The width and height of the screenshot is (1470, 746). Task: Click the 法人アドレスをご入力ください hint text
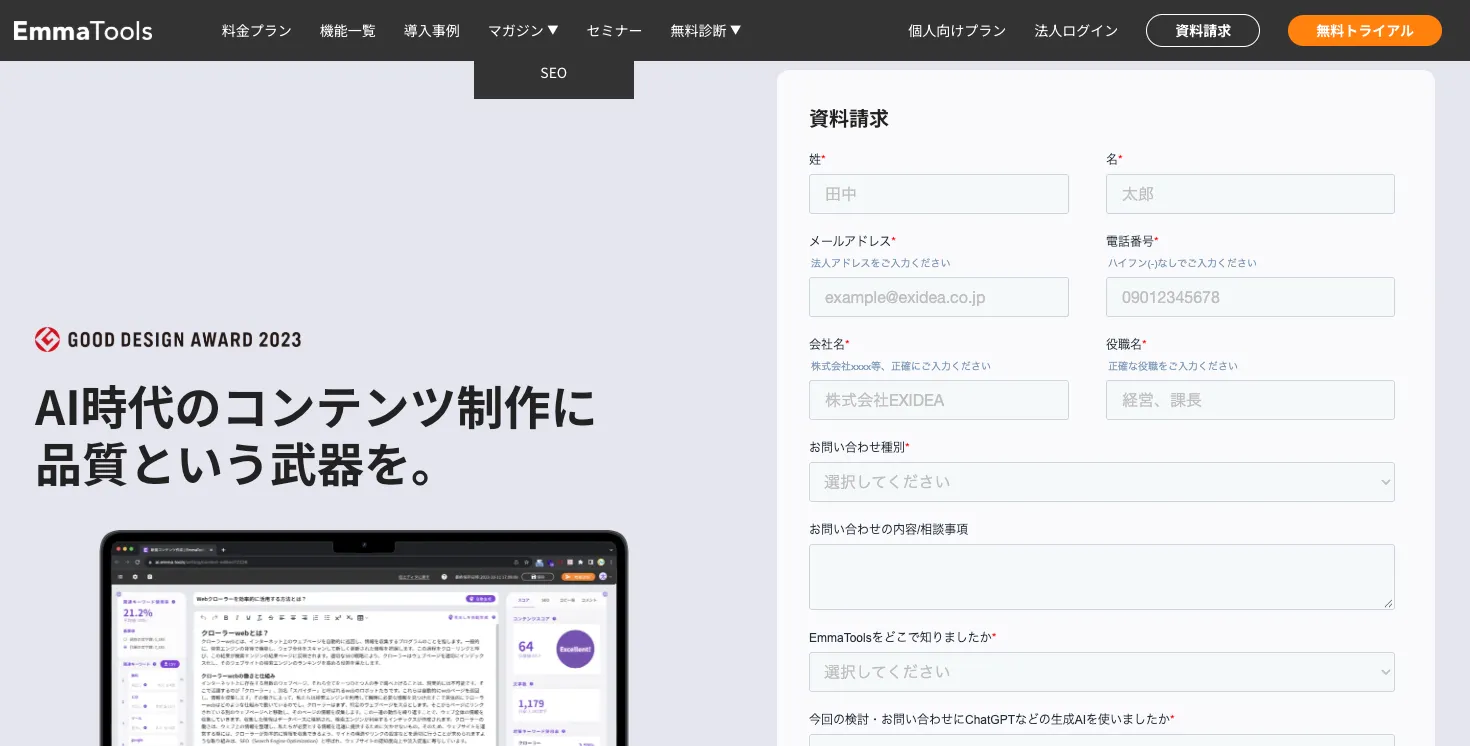(881, 263)
